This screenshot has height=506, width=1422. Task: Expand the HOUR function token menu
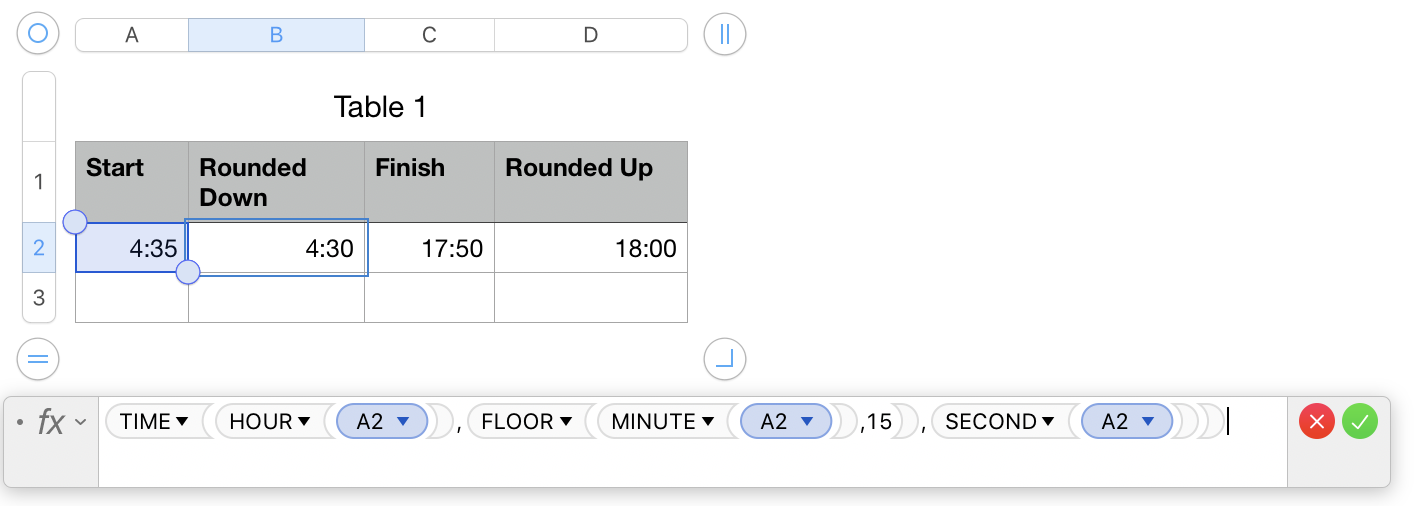(x=304, y=422)
